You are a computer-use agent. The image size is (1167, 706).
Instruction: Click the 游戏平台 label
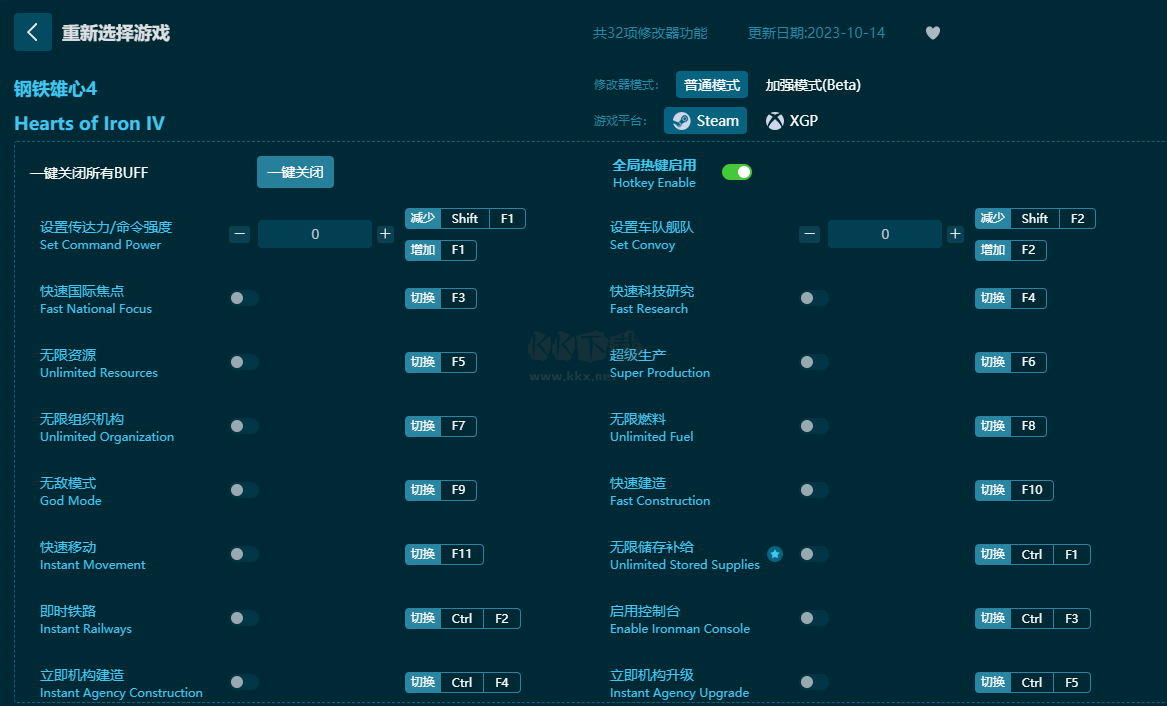[x=620, y=121]
